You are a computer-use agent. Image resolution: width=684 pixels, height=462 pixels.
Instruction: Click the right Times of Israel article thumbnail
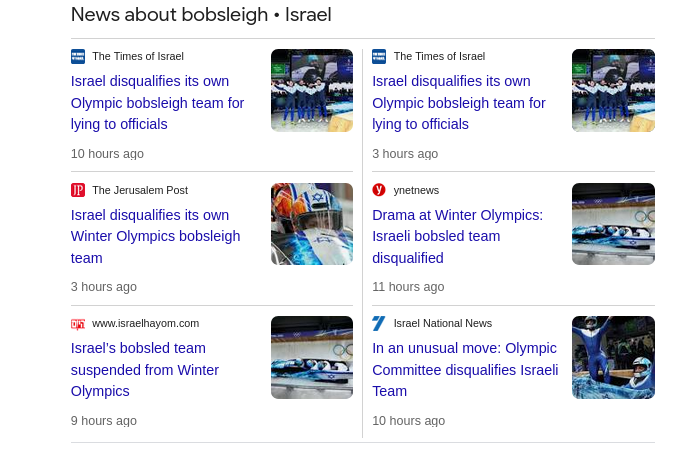[x=613, y=91]
